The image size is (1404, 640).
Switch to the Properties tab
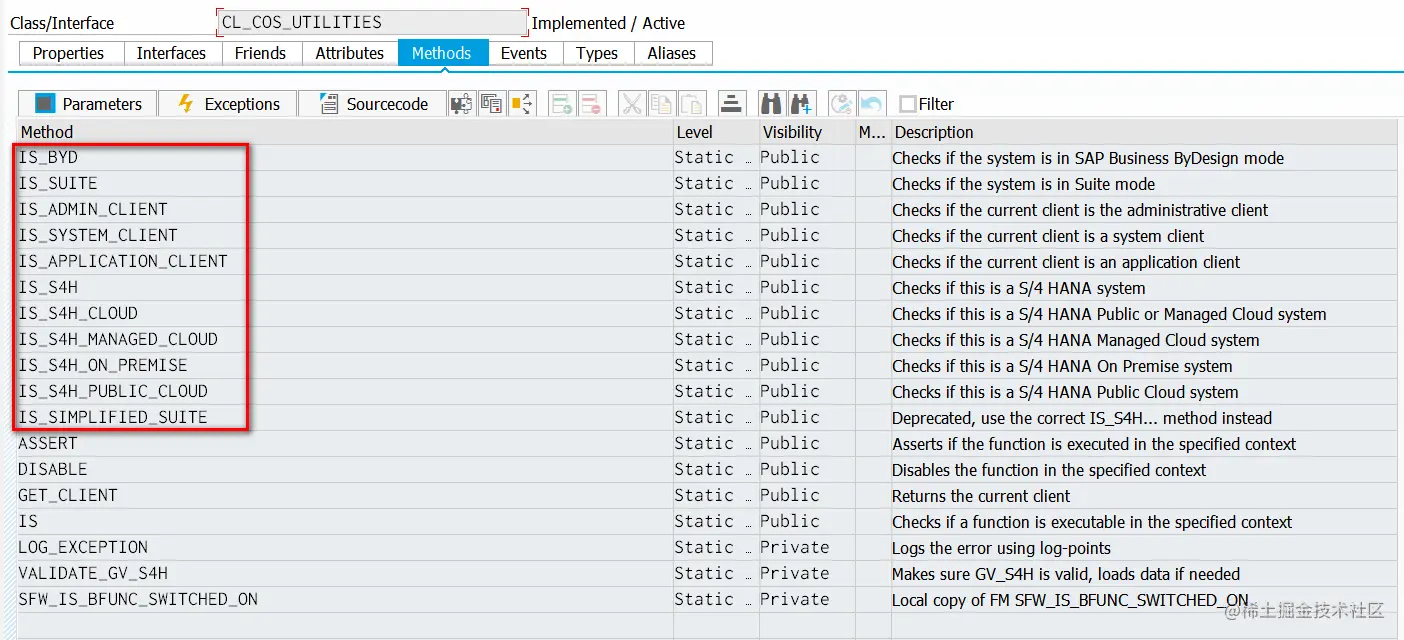pos(69,53)
